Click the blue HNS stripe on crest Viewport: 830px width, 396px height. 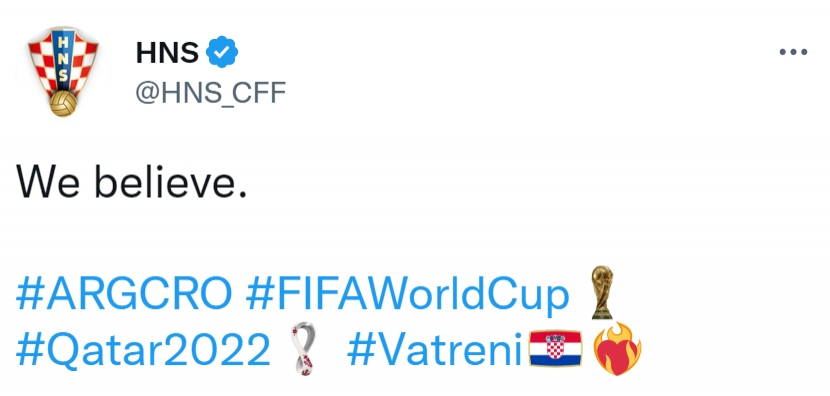coord(63,57)
